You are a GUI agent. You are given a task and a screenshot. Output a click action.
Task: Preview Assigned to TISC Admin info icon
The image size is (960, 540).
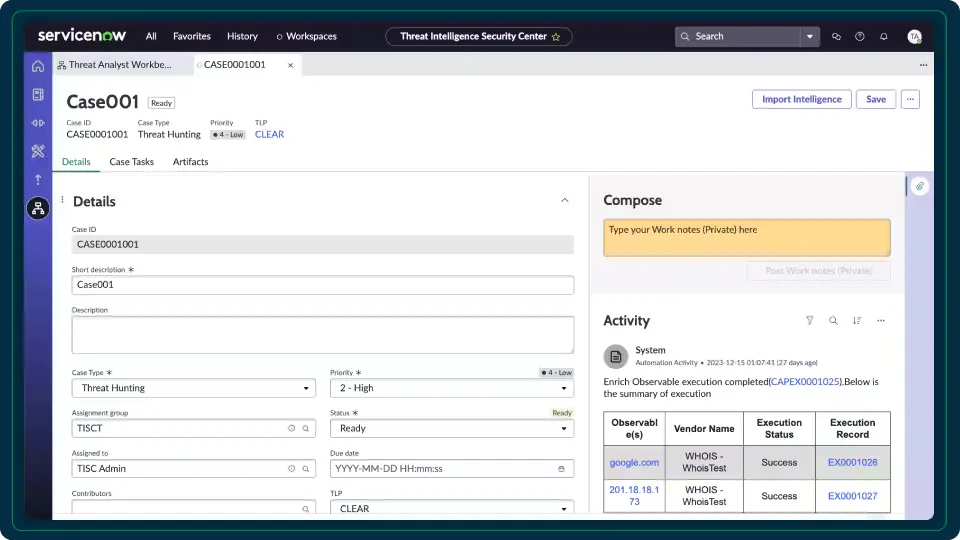tap(291, 469)
